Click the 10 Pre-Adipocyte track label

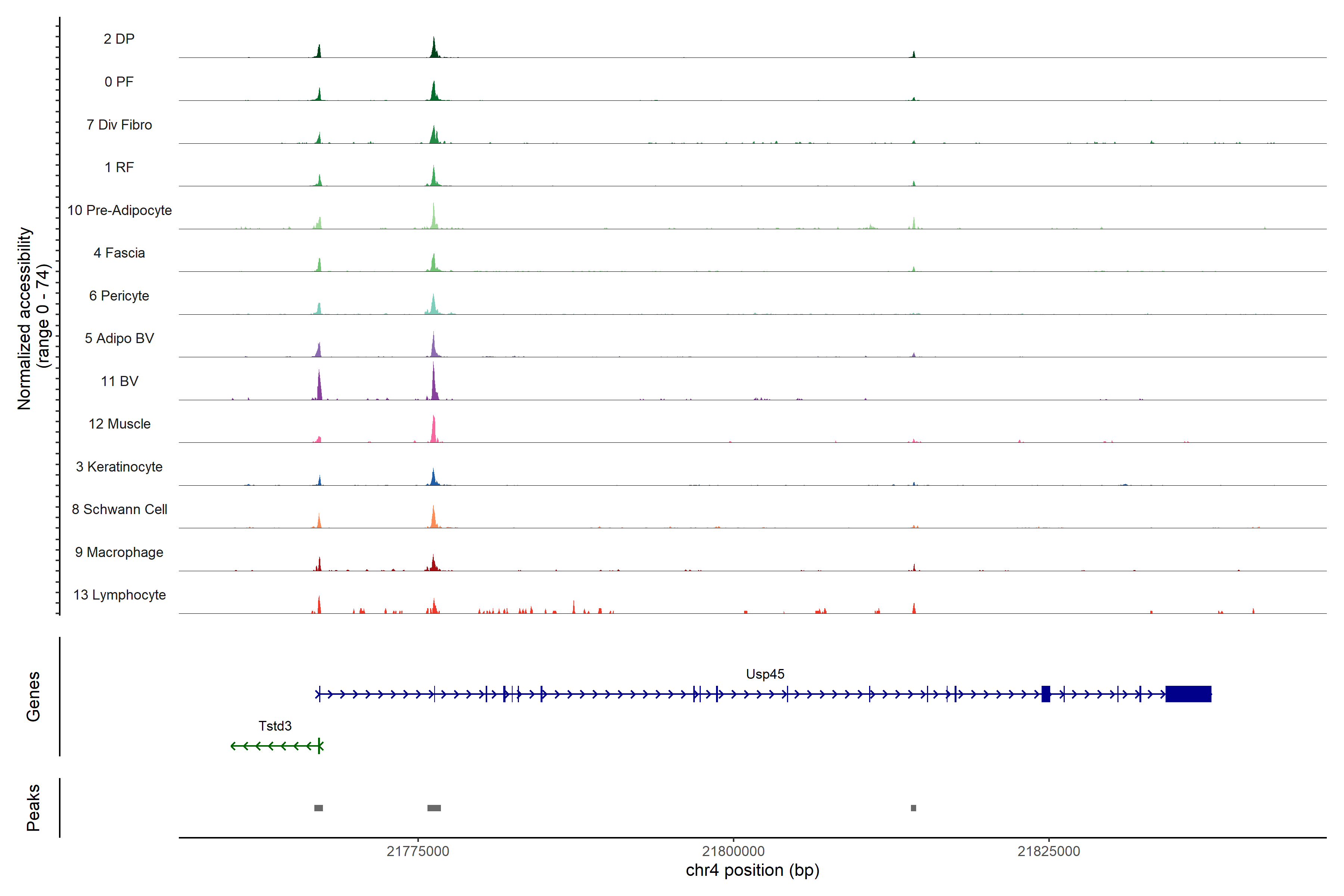click(119, 210)
